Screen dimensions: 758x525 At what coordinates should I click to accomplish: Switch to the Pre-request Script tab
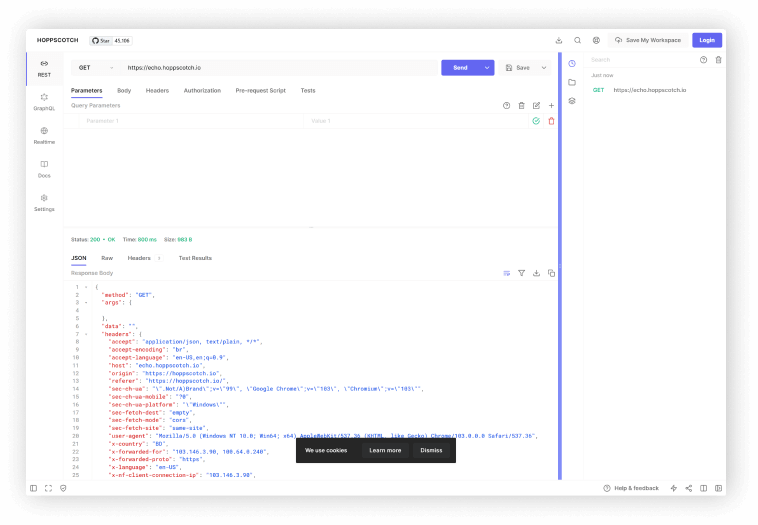pos(261,90)
